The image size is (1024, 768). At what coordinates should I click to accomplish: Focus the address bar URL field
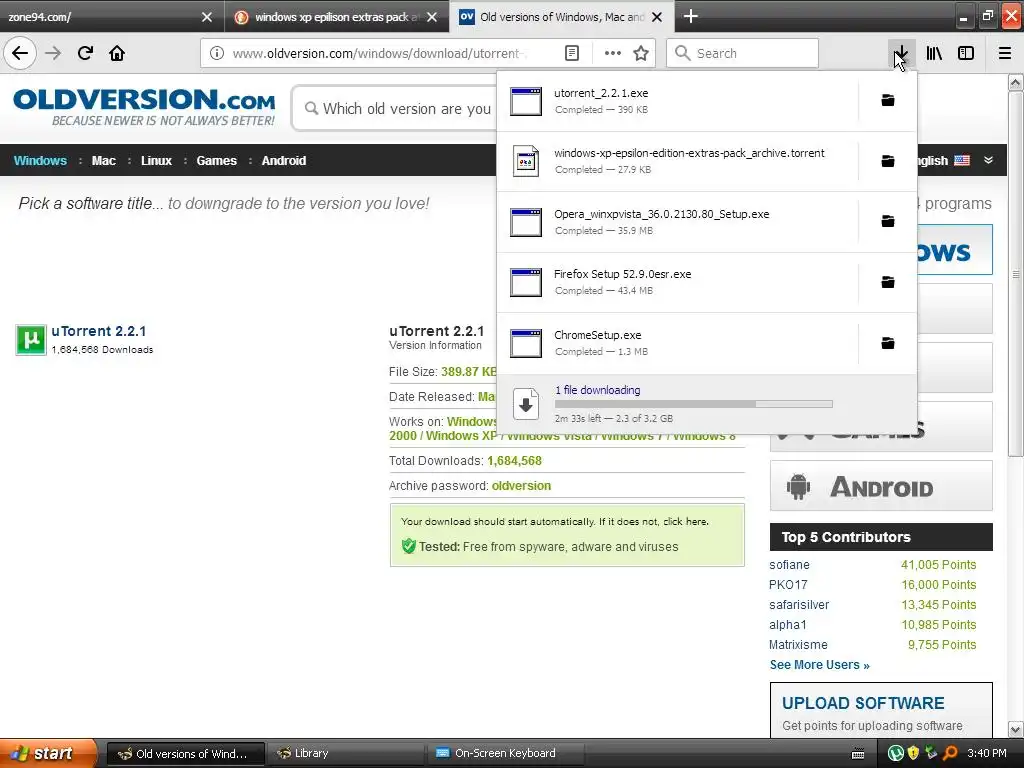click(x=379, y=54)
